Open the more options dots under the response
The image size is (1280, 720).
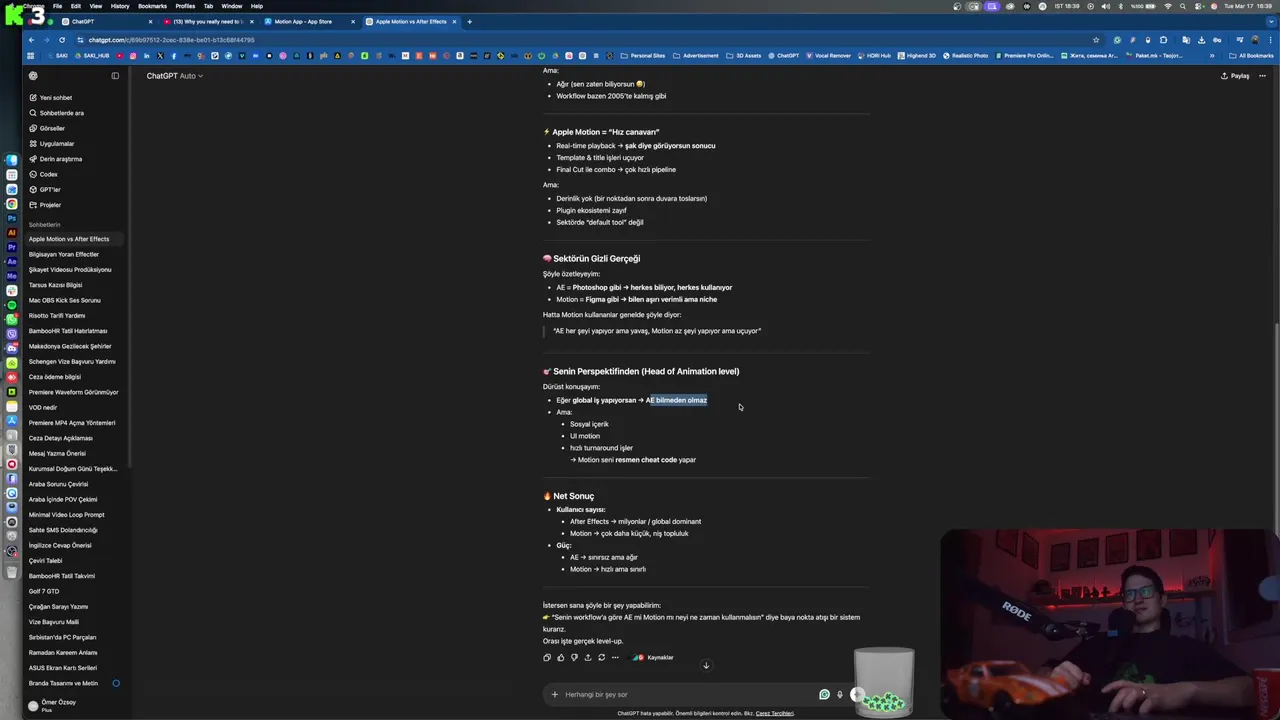point(615,657)
